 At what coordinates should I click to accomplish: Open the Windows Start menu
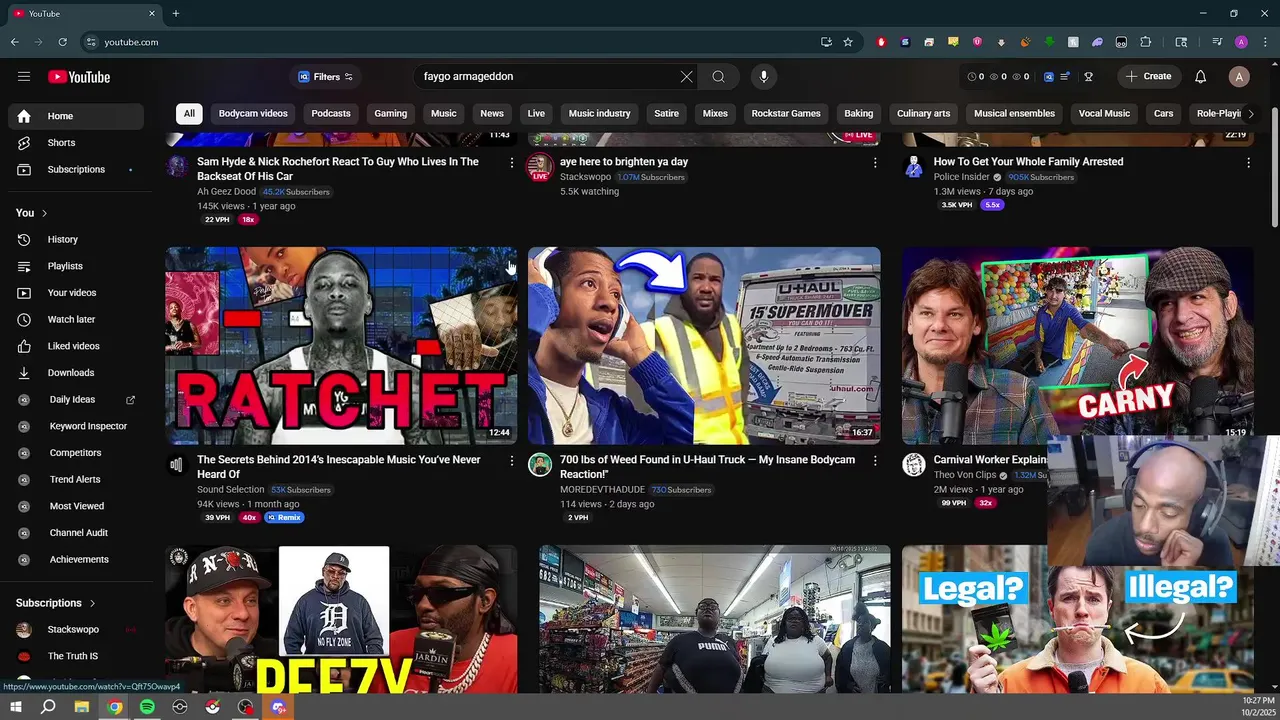click(x=16, y=707)
